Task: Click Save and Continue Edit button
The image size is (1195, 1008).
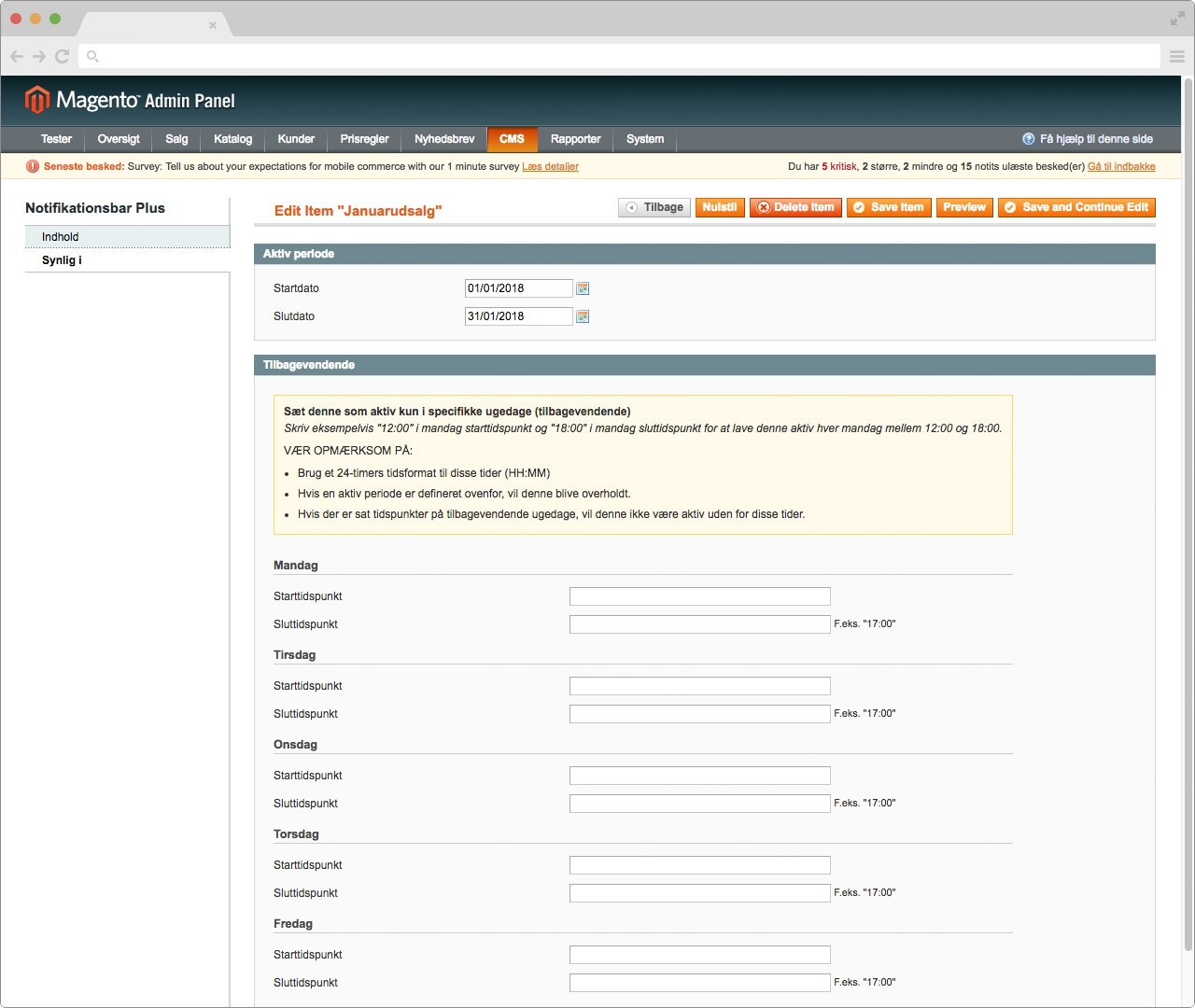Action: click(x=1075, y=207)
